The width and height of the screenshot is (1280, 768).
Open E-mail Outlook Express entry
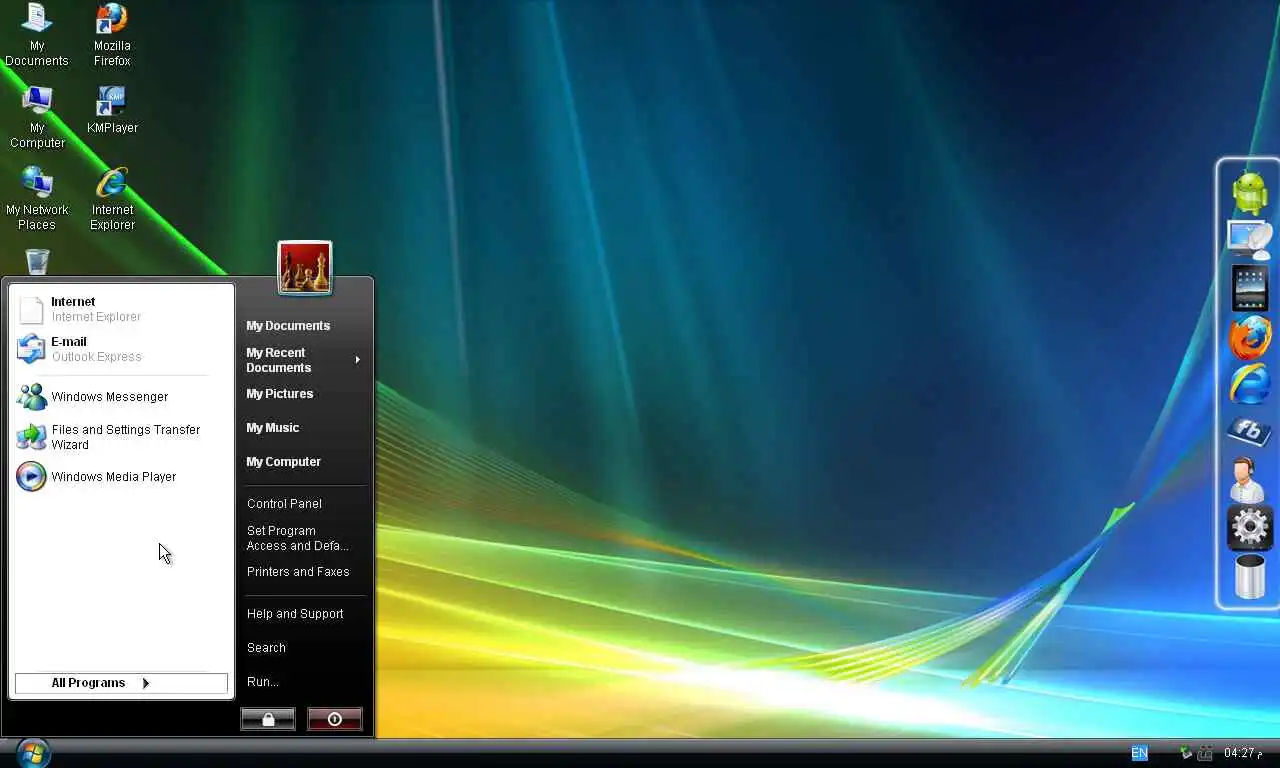[x=121, y=349]
